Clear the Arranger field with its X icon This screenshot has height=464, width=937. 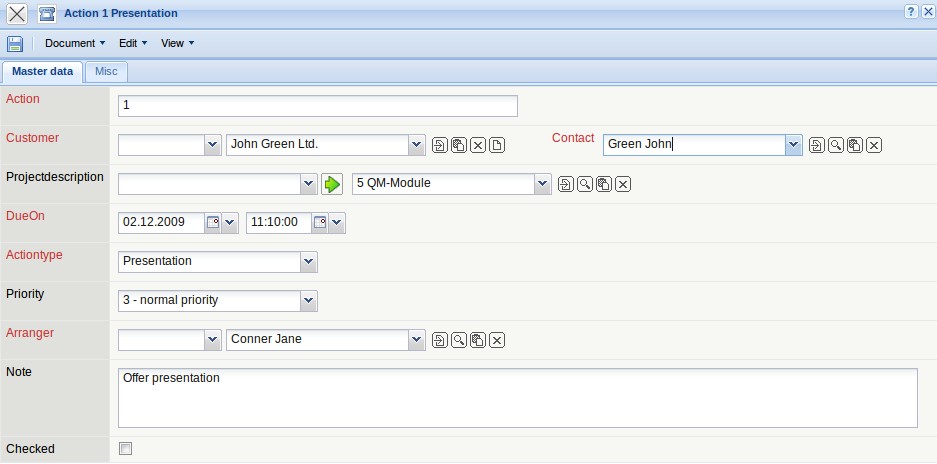(497, 340)
